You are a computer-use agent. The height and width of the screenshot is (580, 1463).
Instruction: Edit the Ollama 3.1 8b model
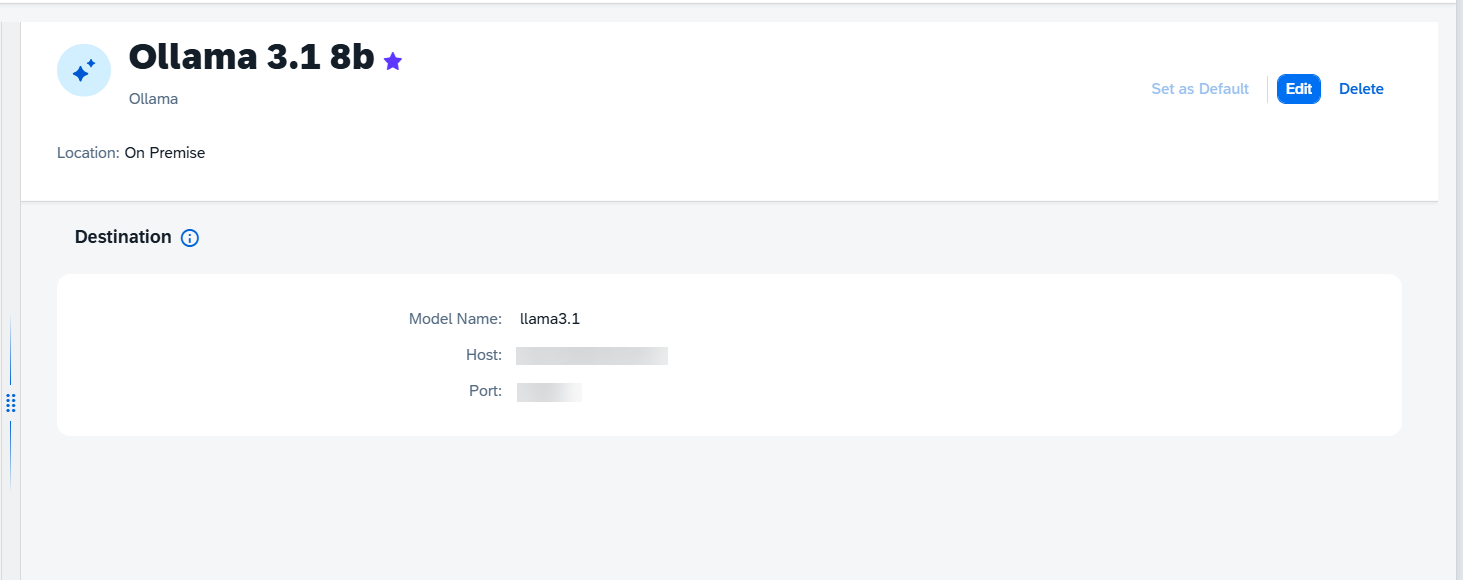coord(1299,89)
